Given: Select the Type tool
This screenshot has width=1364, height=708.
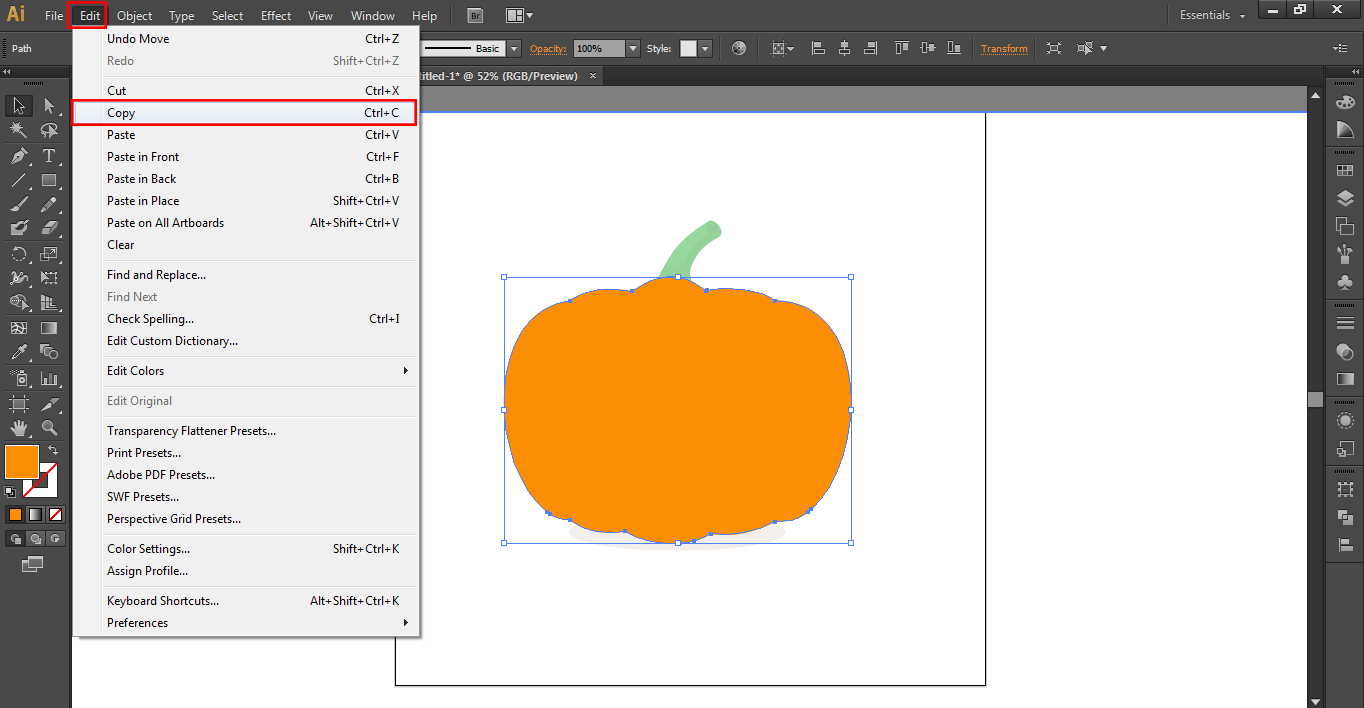Looking at the screenshot, I should [48, 156].
